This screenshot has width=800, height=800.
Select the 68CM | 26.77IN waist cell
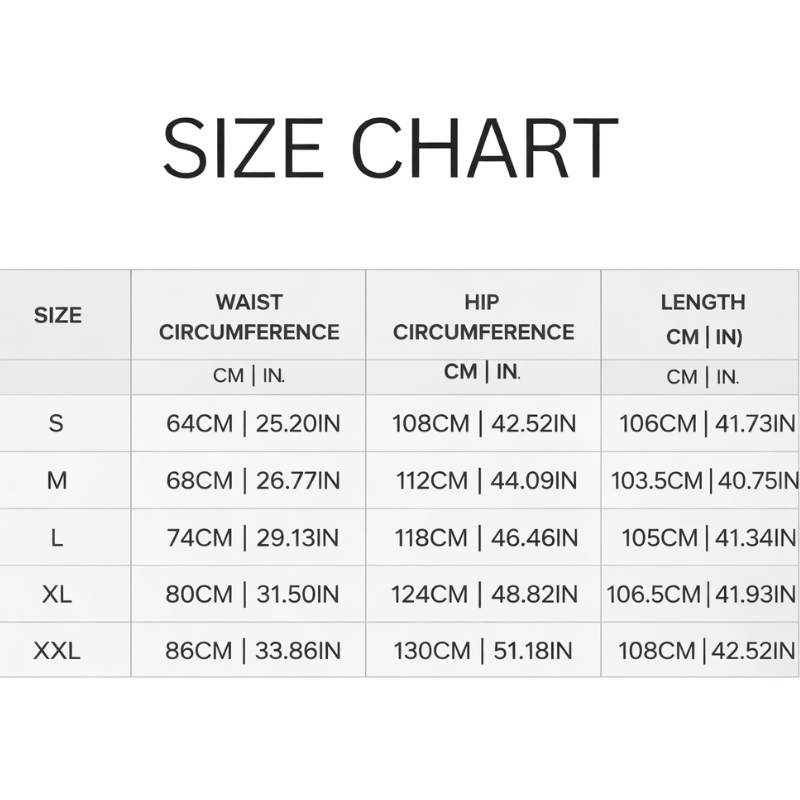coord(253,481)
